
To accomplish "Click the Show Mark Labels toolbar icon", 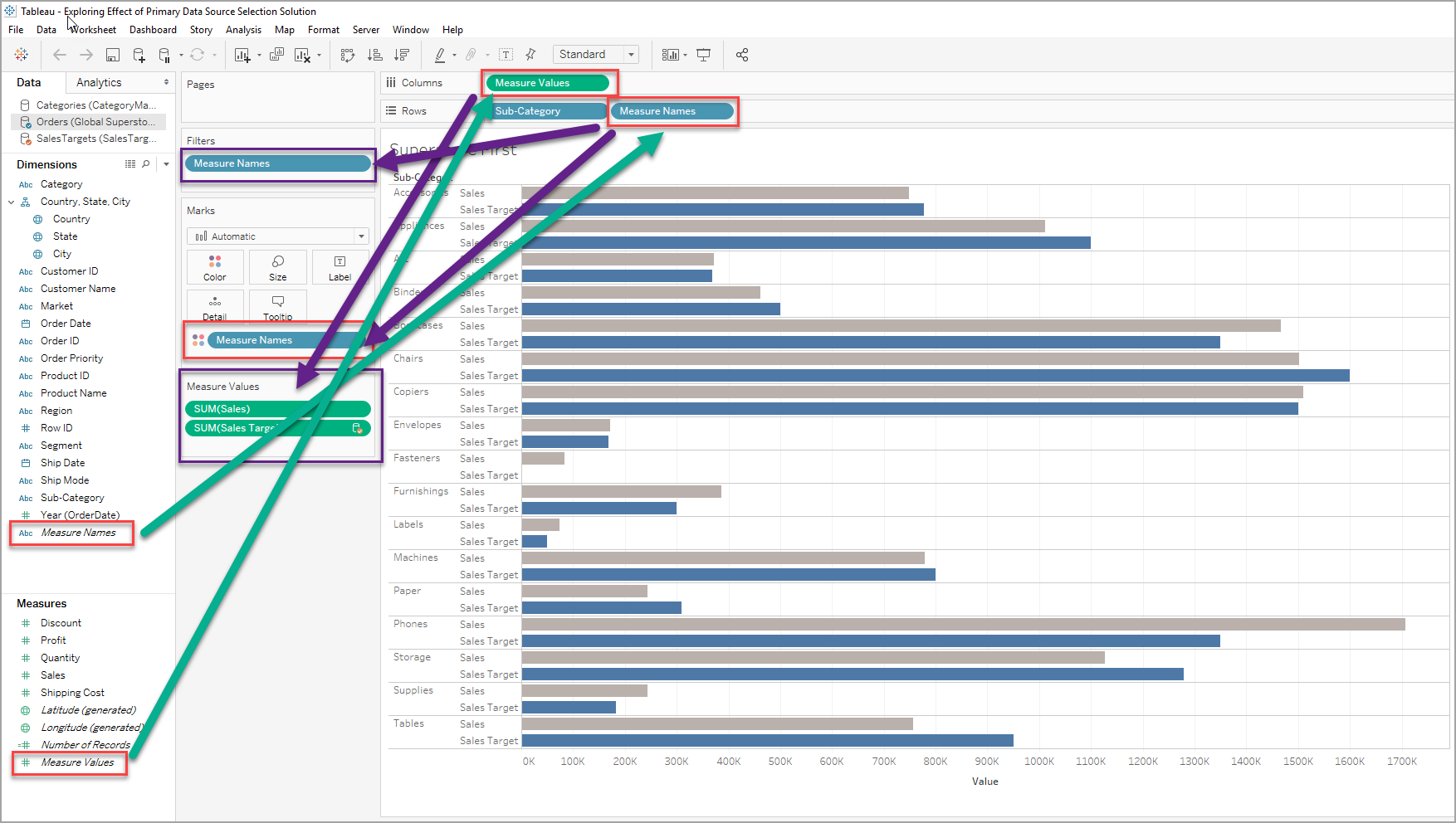I will pos(506,55).
